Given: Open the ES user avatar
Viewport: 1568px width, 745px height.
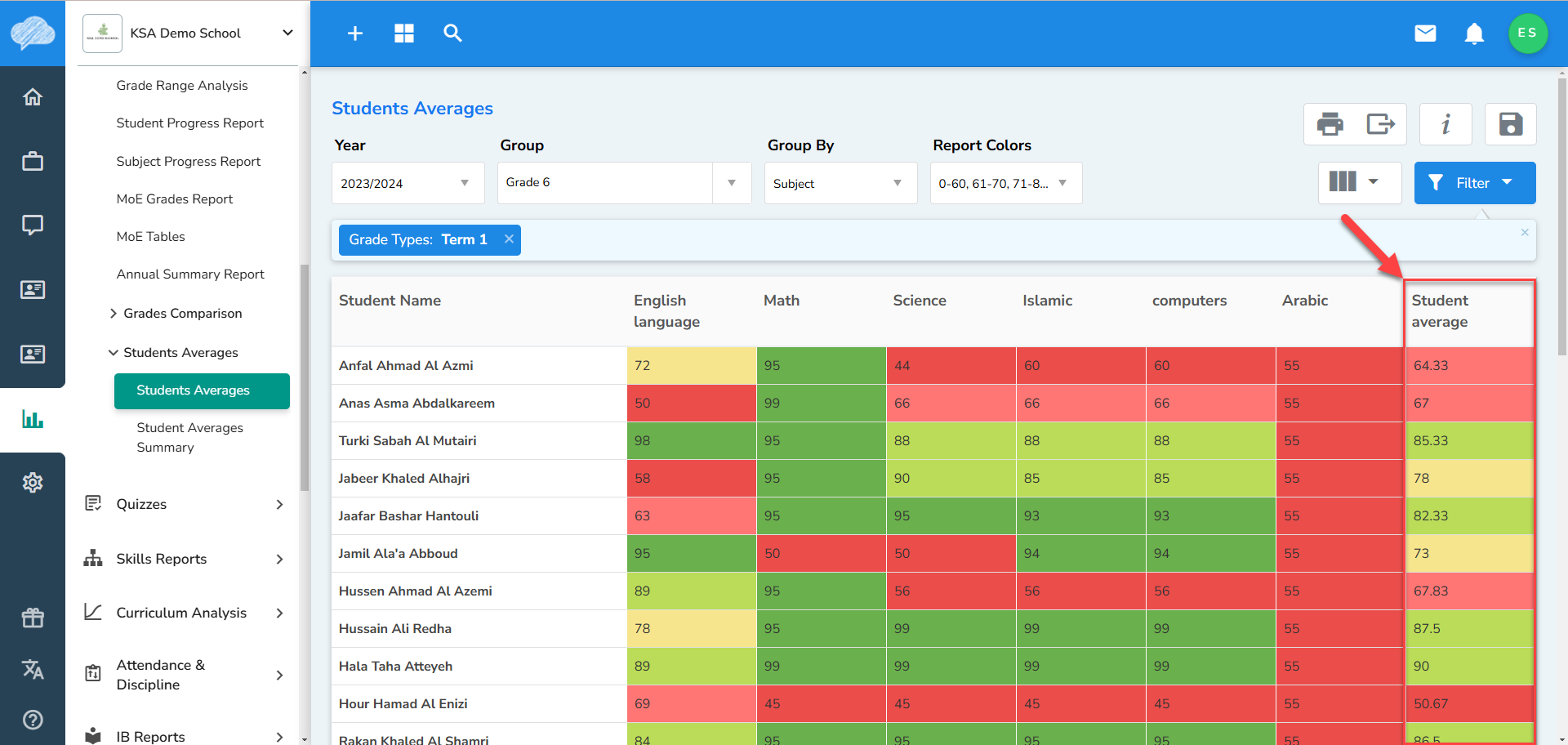Looking at the screenshot, I should tap(1527, 33).
